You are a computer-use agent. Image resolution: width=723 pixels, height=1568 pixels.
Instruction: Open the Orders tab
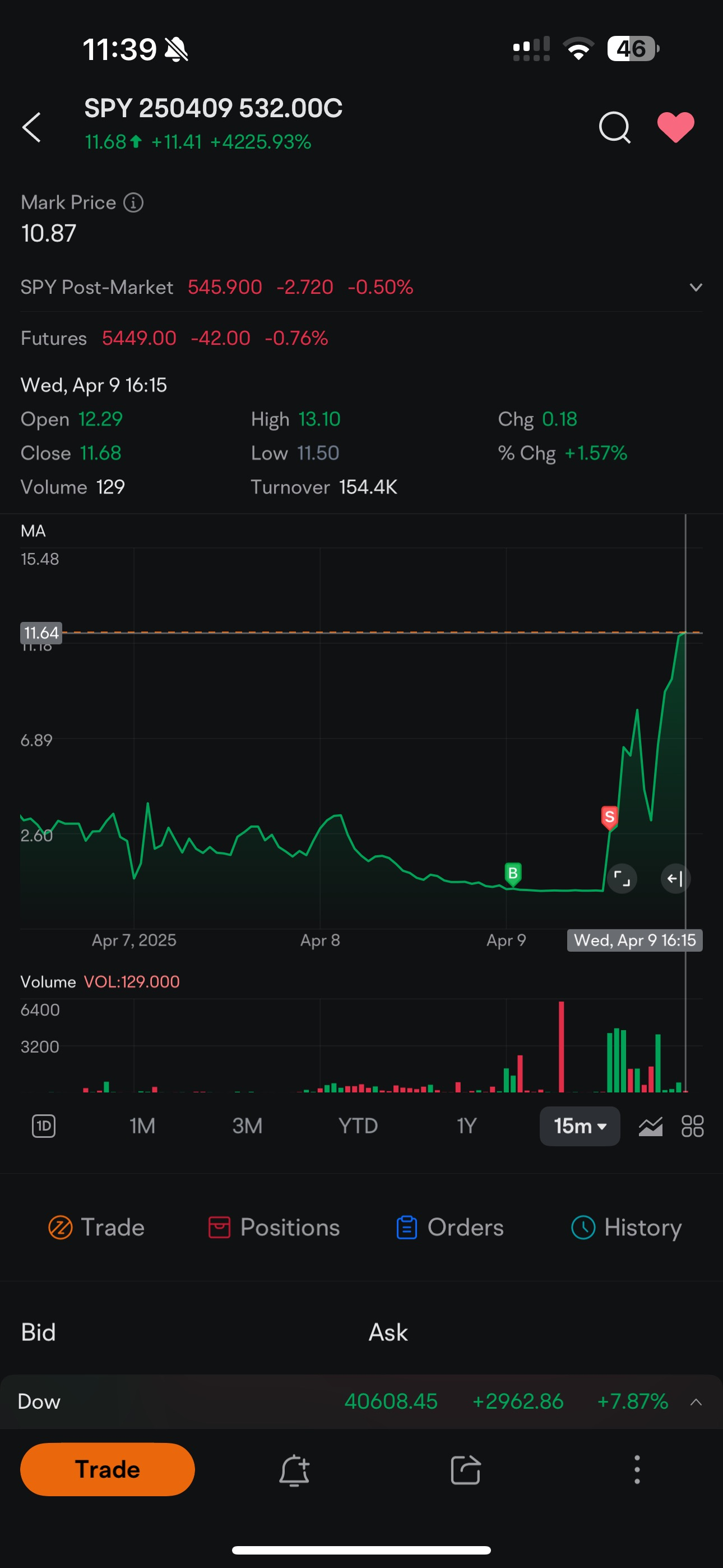449,1228
